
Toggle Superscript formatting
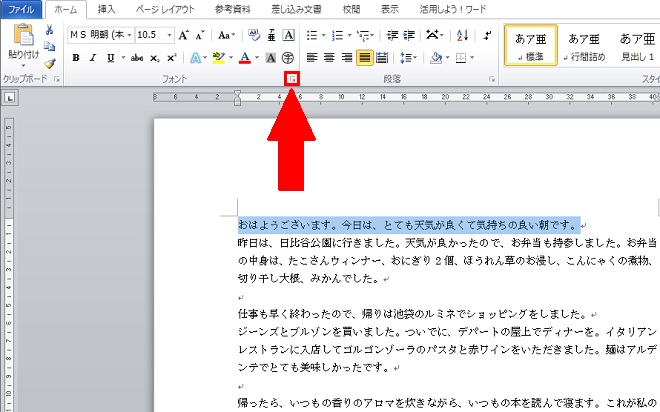click(x=172, y=58)
